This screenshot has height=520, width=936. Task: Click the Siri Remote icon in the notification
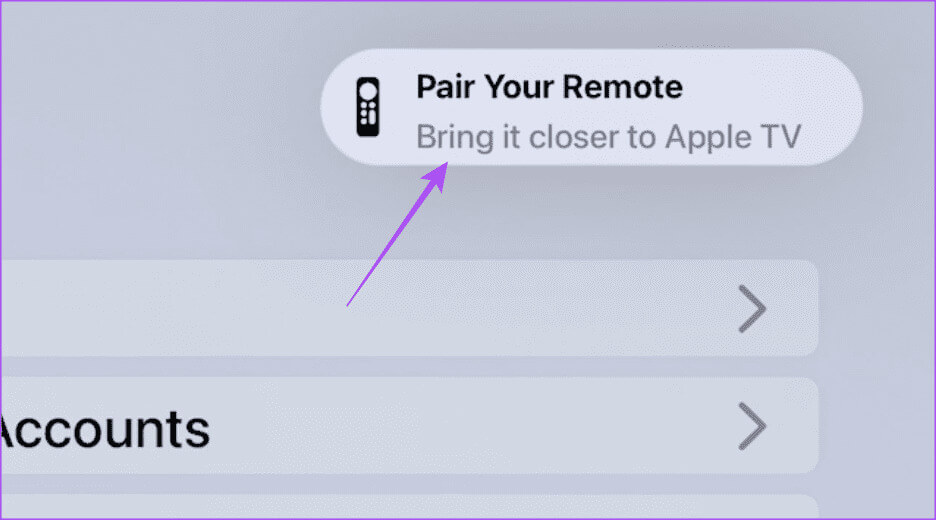point(368,107)
